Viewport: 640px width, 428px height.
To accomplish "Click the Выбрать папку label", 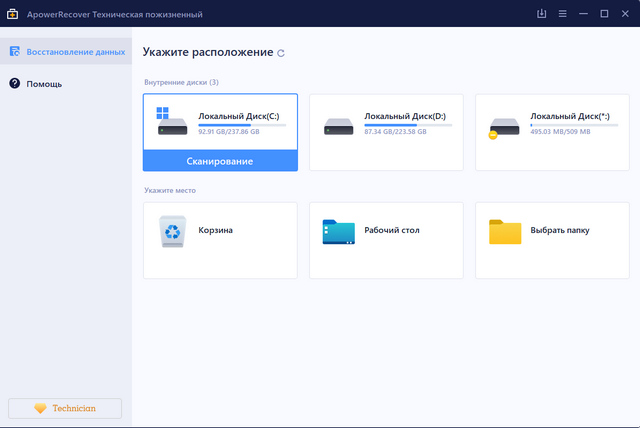I will coord(560,230).
